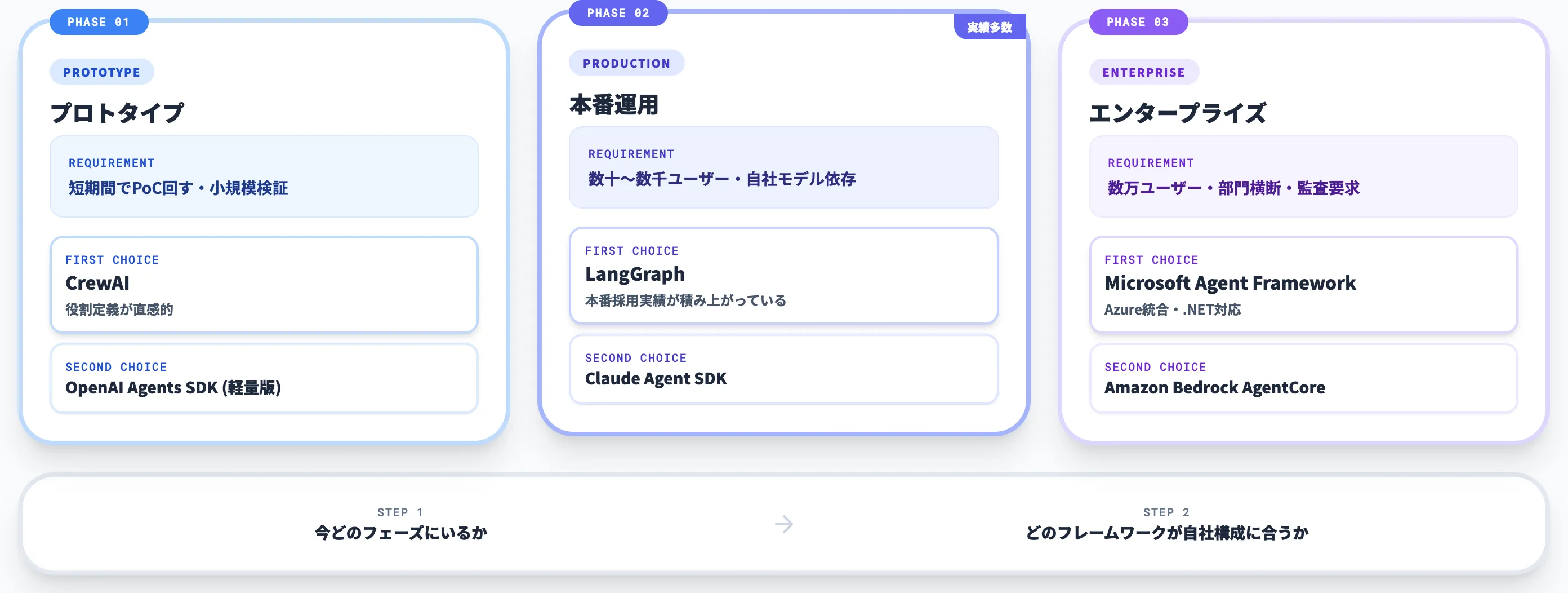Click step text どのフレームワークが自社構成に合うか
The image size is (1568, 593).
[x=1167, y=533]
